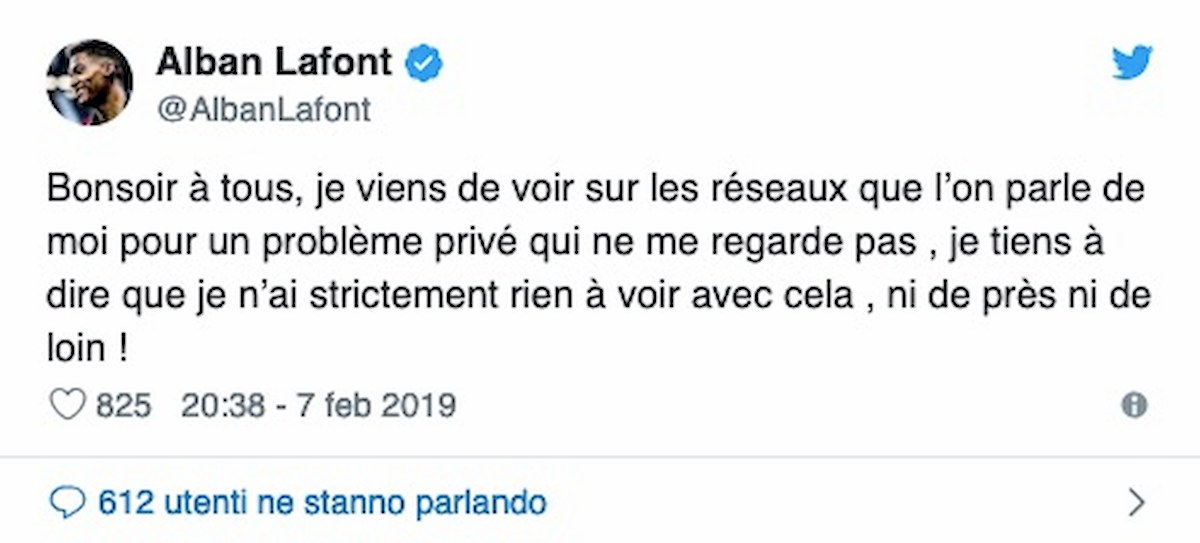Click the Alban Lafont display name
The height and width of the screenshot is (543, 1200).
273,63
